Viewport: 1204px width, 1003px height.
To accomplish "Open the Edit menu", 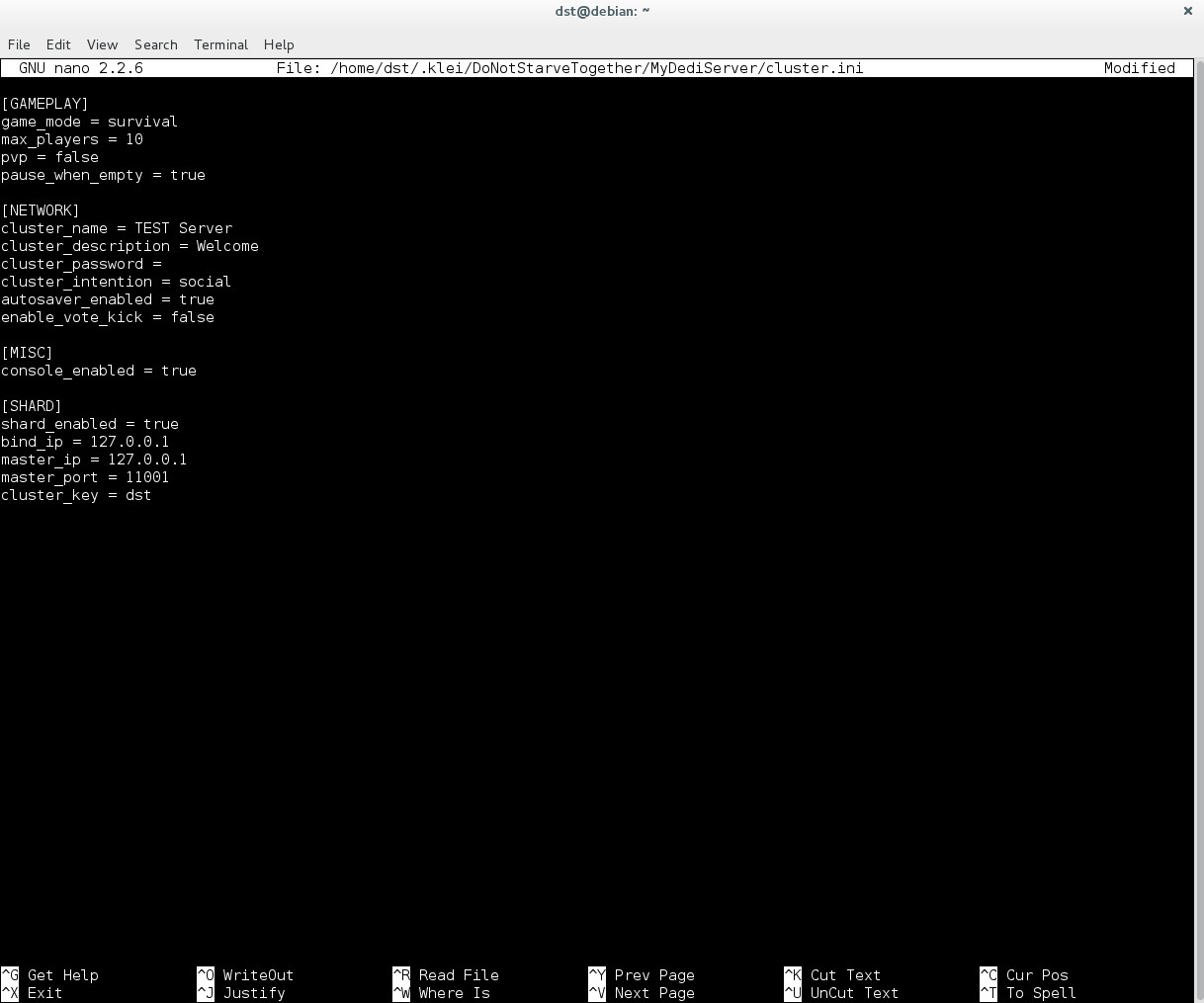I will click(58, 44).
